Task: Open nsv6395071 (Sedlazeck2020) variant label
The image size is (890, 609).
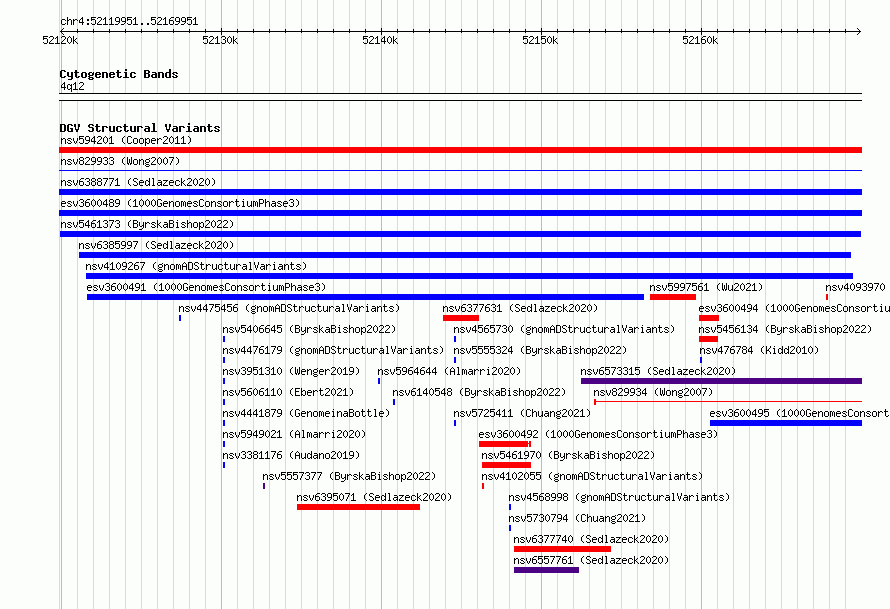Action: coord(374,497)
